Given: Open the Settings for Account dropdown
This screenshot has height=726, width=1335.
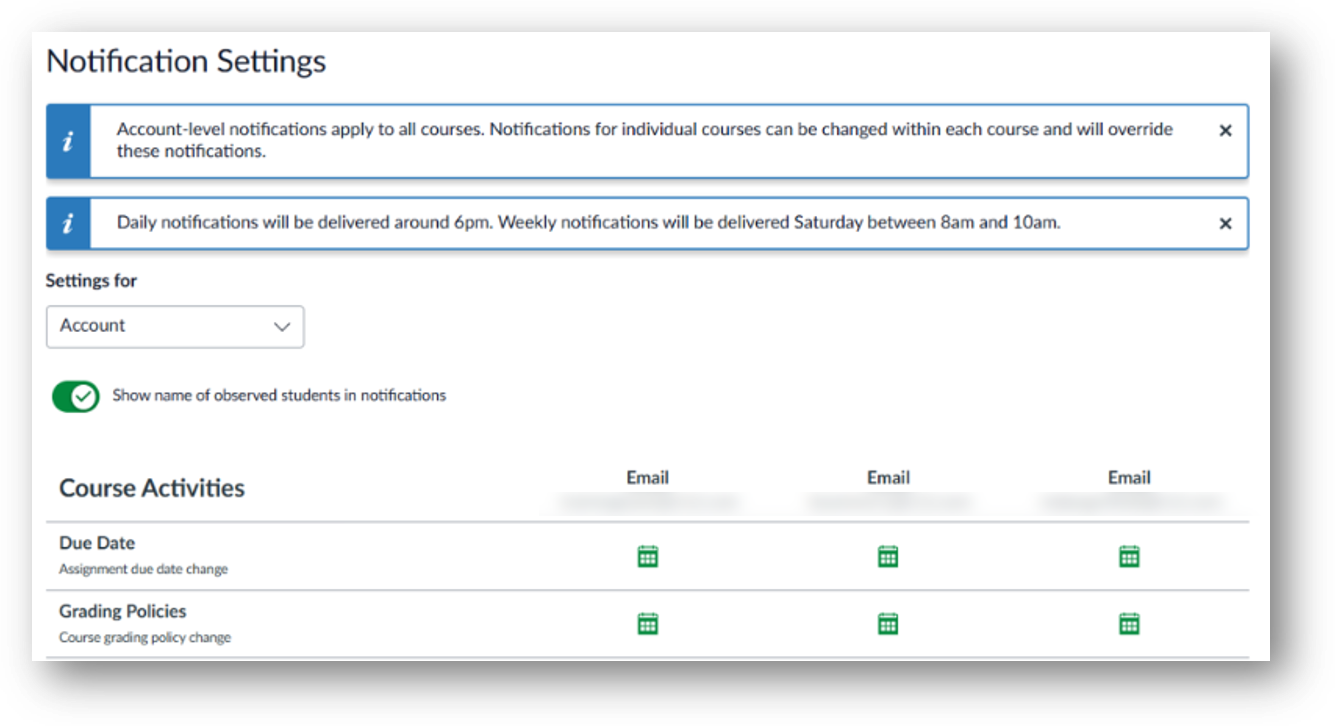Looking at the screenshot, I should coord(175,327).
